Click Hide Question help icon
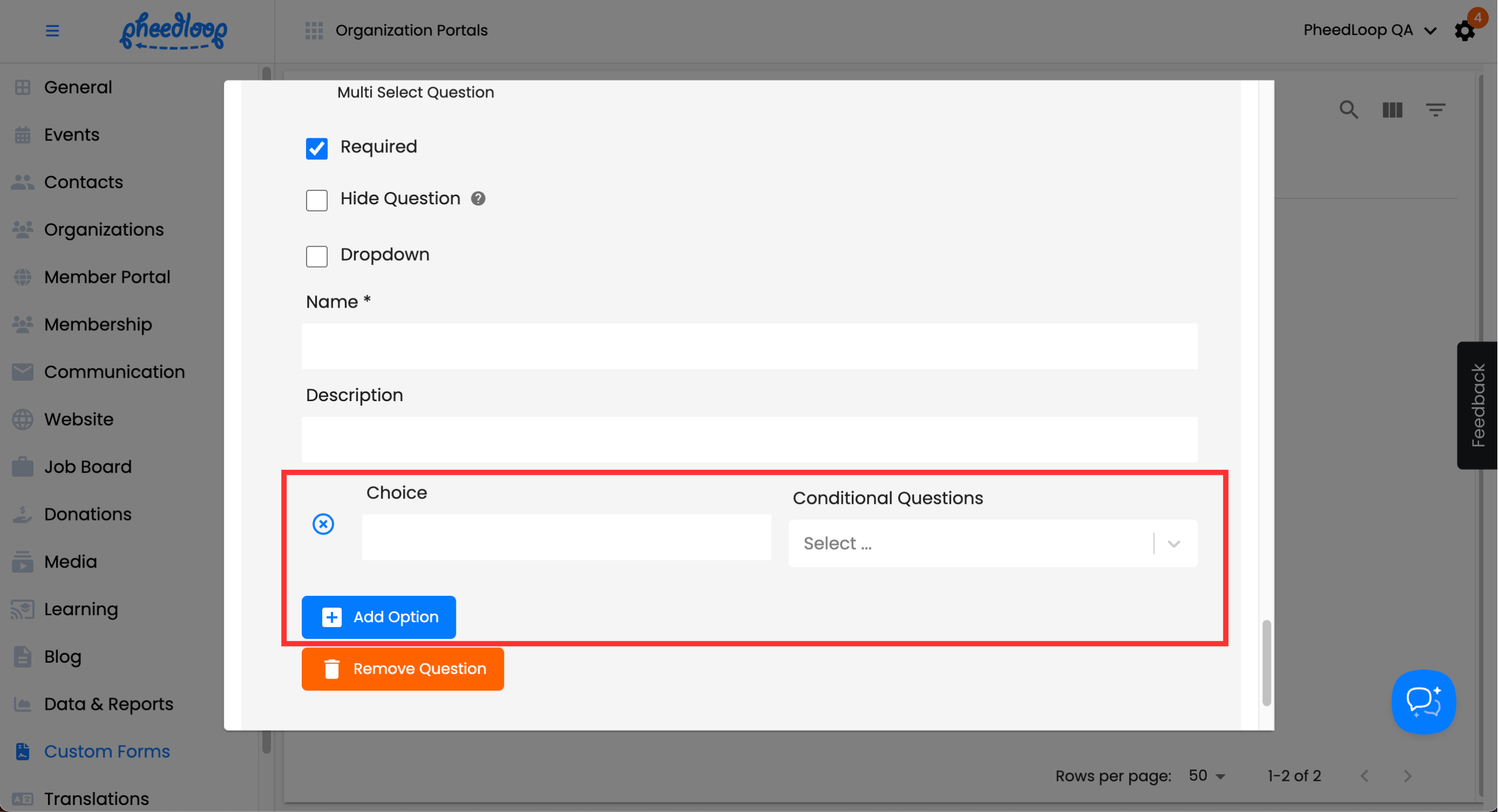Screen dimensions: 1499x812 point(477,199)
